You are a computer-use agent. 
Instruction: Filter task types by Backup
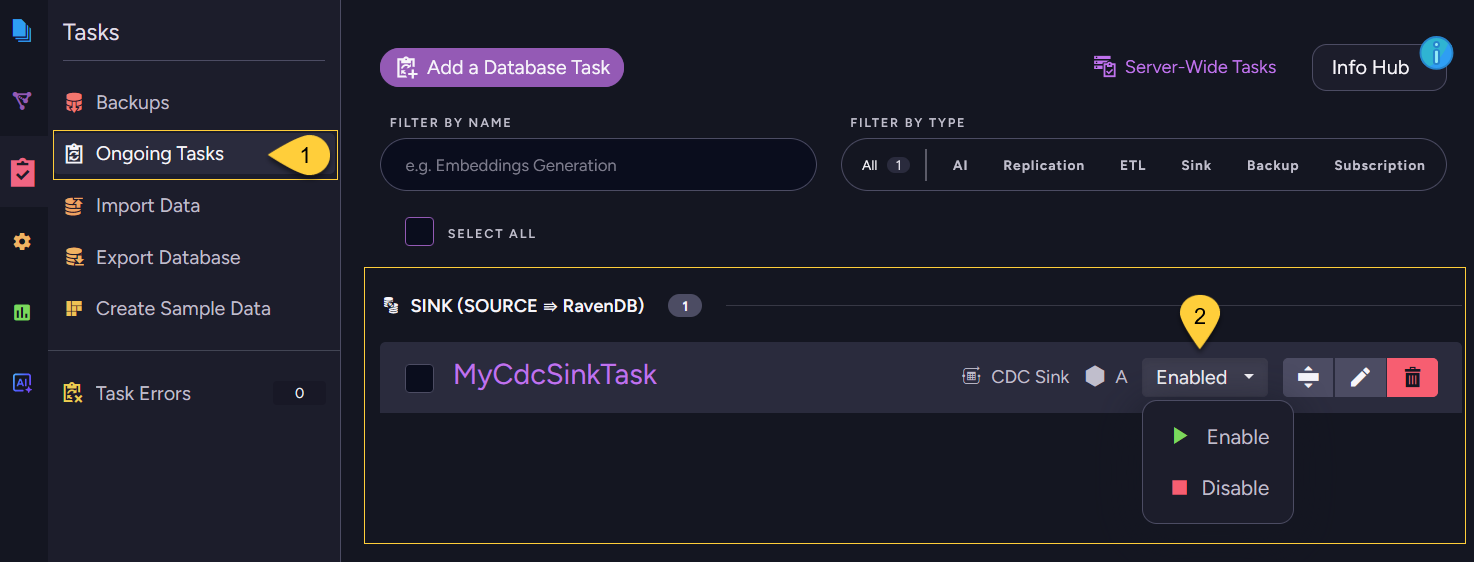(1272, 165)
